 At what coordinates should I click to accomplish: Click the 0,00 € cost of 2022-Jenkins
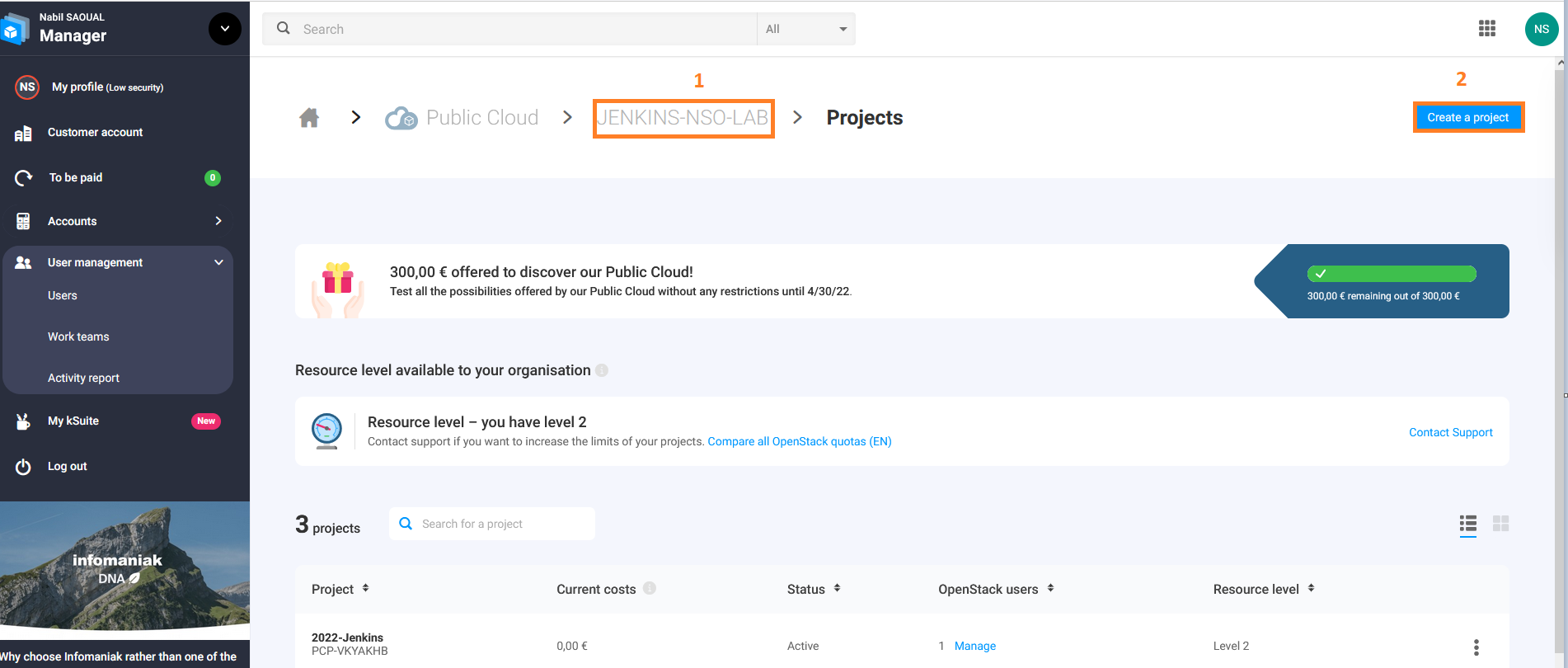pyautogui.click(x=572, y=646)
